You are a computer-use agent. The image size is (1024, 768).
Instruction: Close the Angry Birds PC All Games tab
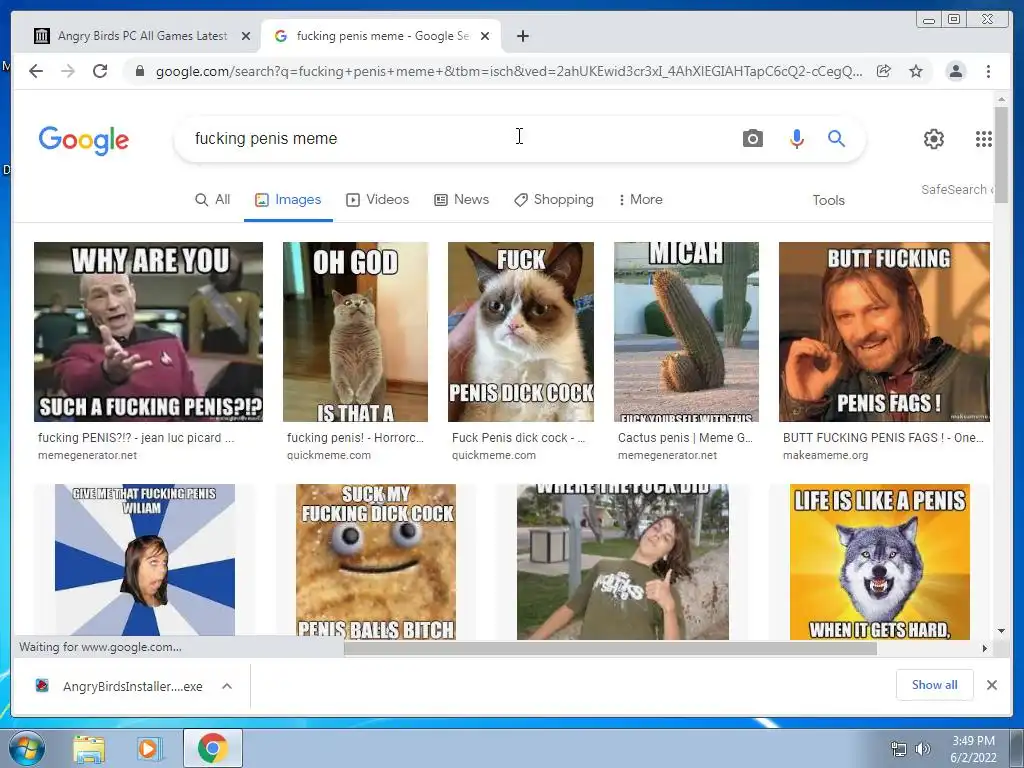click(246, 36)
